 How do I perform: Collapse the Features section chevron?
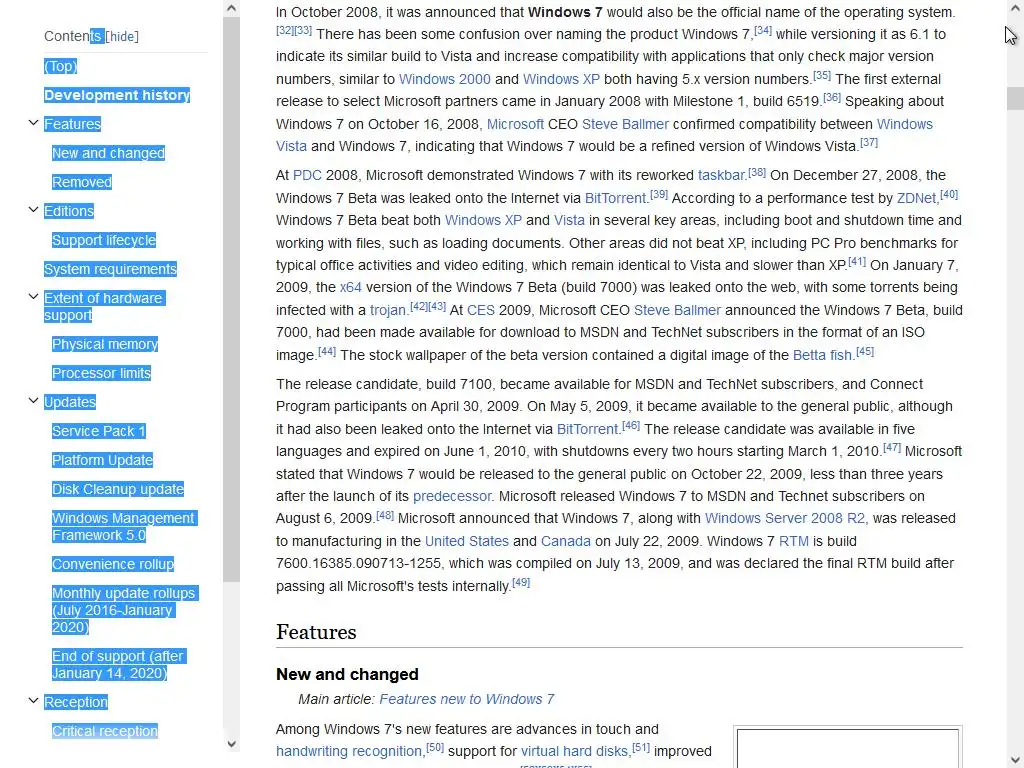click(33, 123)
